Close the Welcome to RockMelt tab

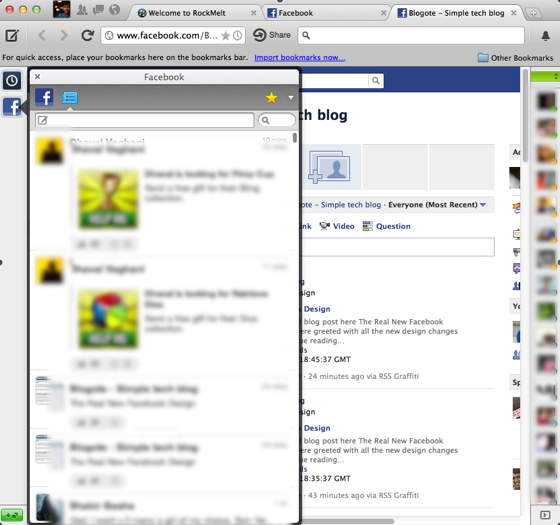point(253,13)
